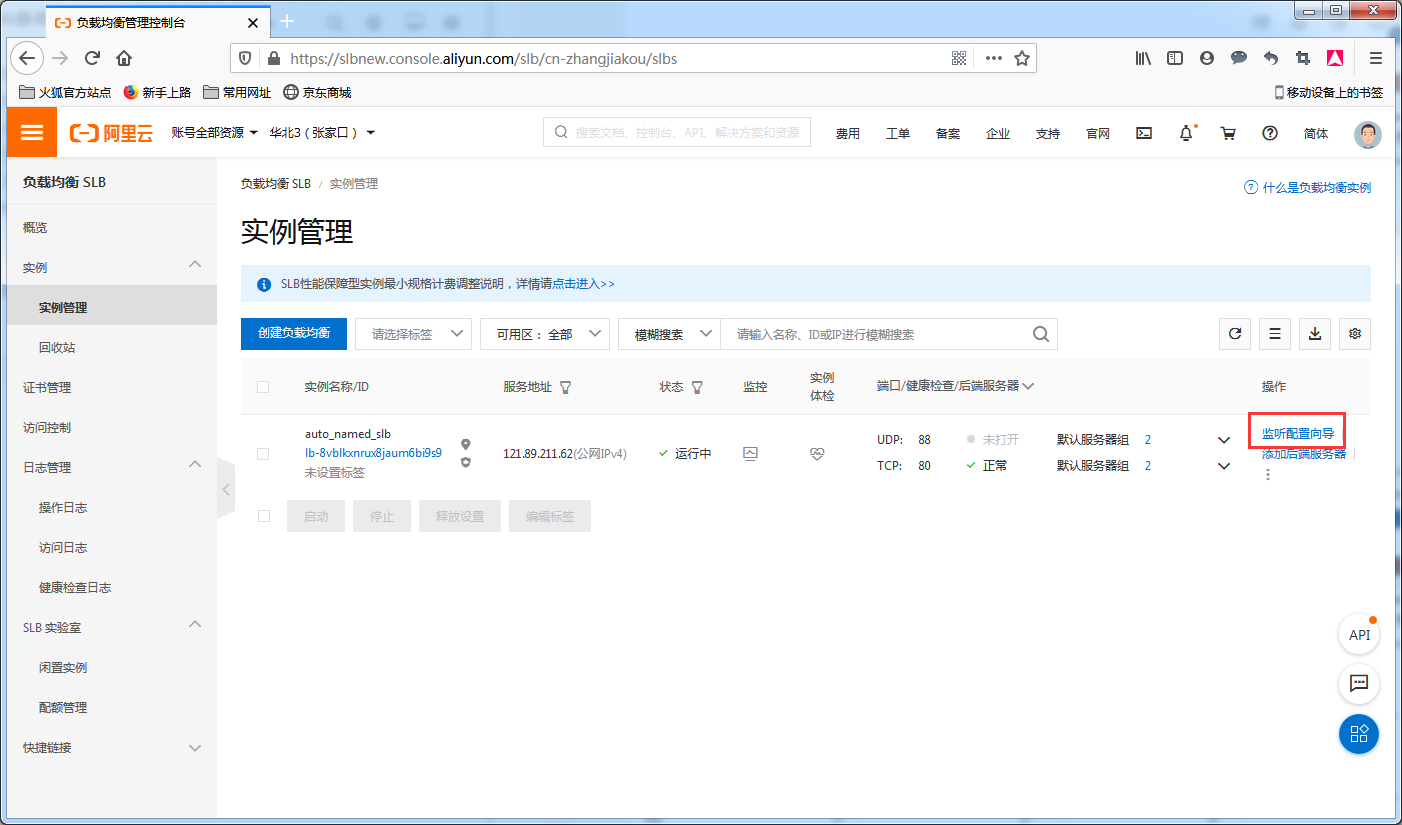Viewport: 1402px width, 825px height.
Task: Toggle the select-all checkbox in table header
Action: click(263, 387)
